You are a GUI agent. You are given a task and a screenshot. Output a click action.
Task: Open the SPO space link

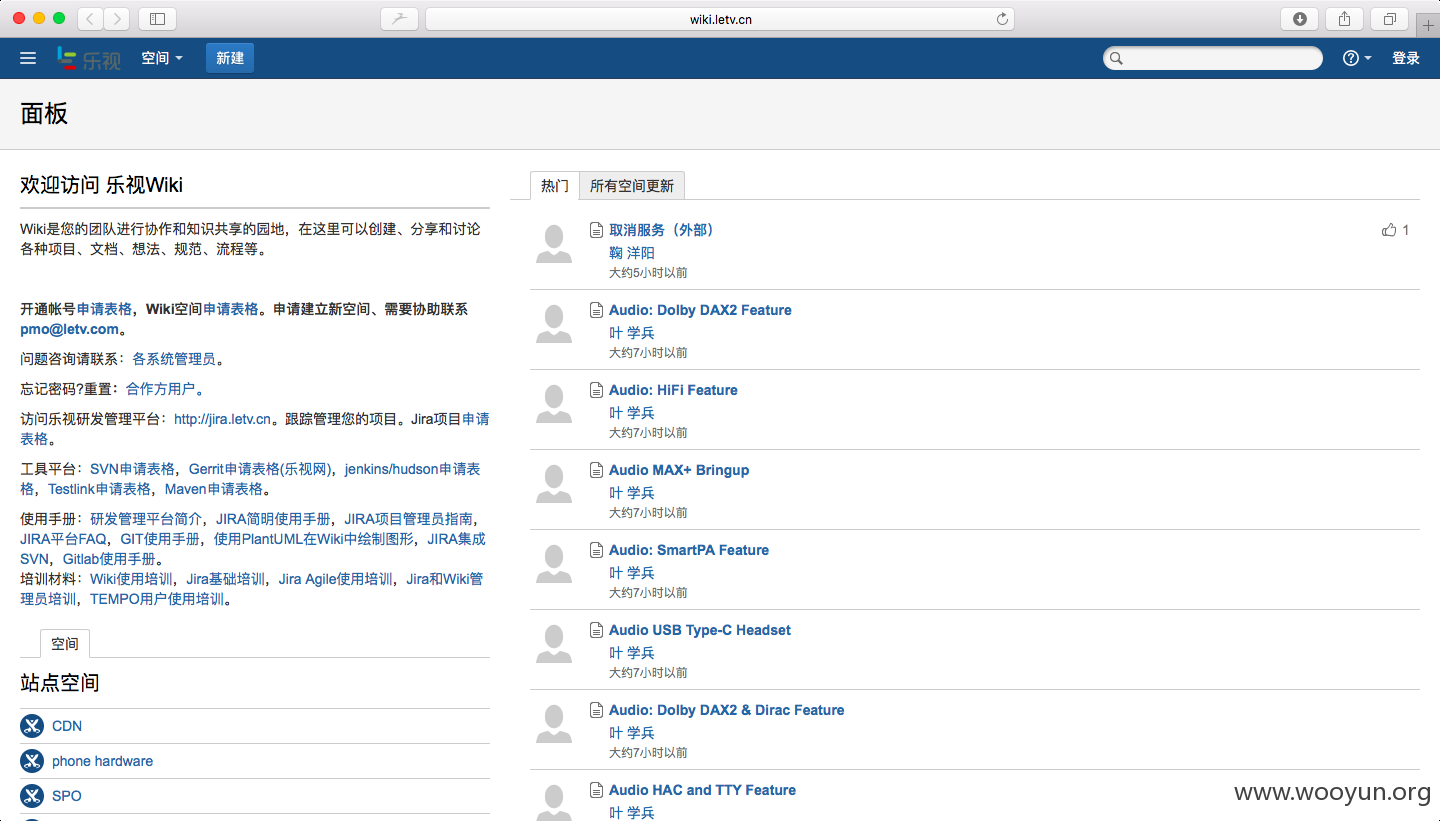67,796
